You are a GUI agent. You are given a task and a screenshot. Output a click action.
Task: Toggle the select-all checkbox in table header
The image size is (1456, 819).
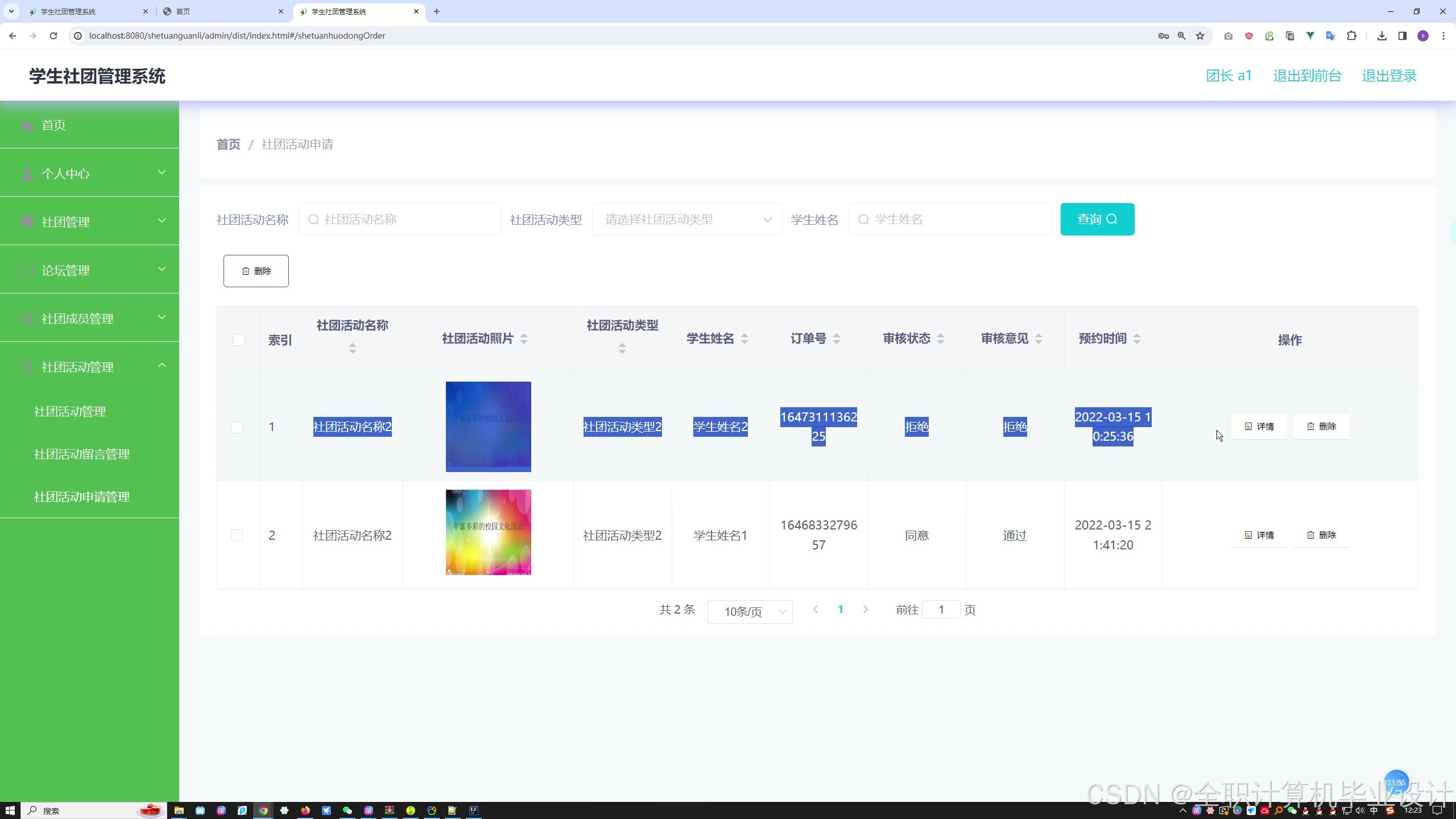pyautogui.click(x=238, y=340)
